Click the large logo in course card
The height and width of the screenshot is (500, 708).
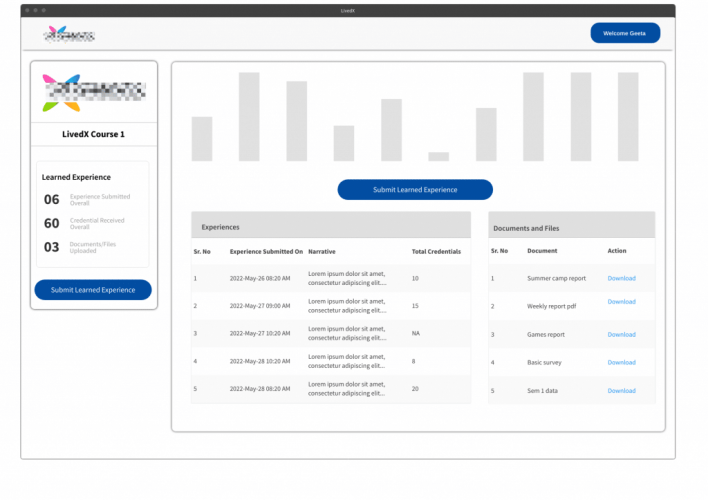[x=94, y=93]
